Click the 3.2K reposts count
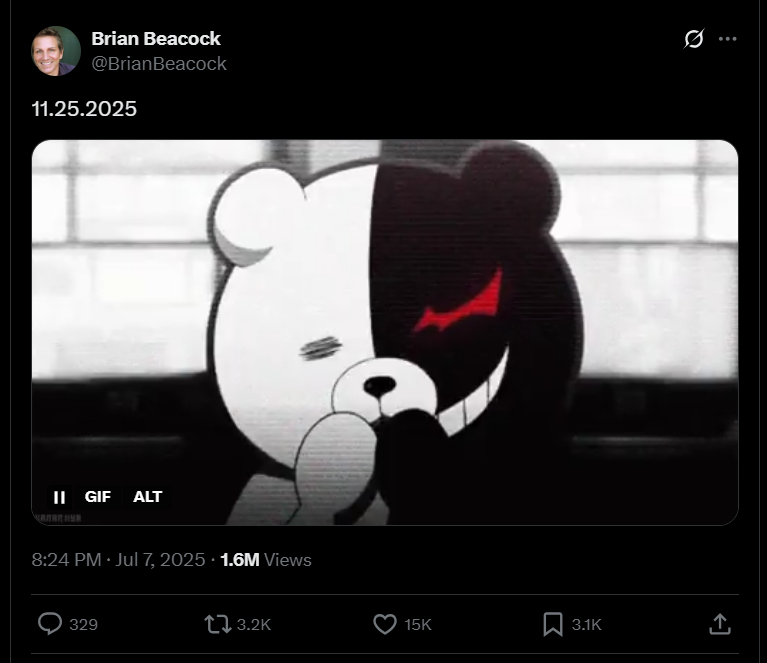 [x=254, y=625]
